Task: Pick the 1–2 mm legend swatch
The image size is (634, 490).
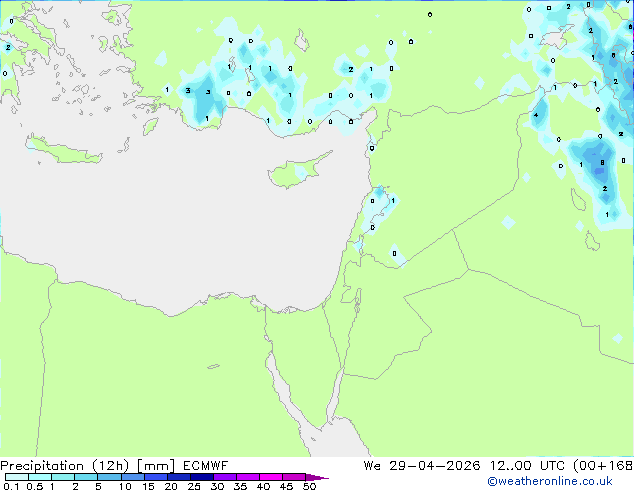Action: 63,477
